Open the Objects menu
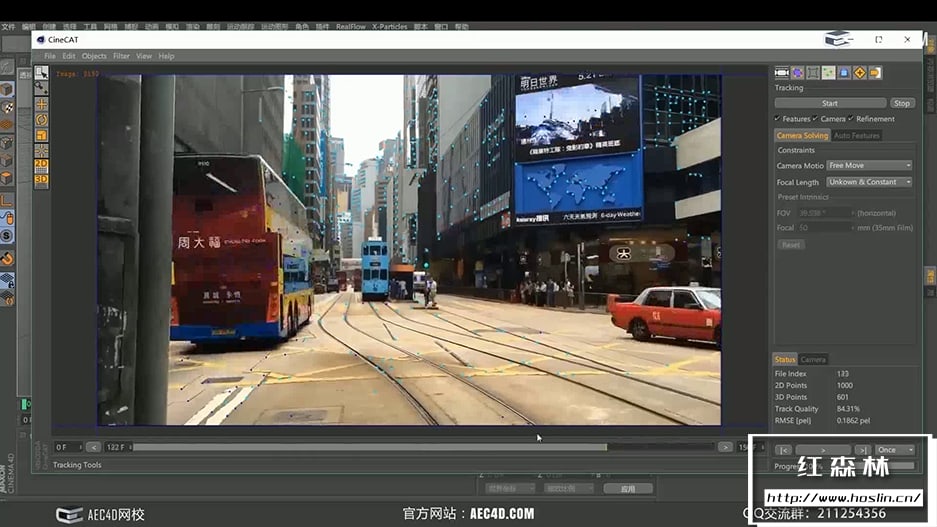This screenshot has width=937, height=527. [x=94, y=56]
